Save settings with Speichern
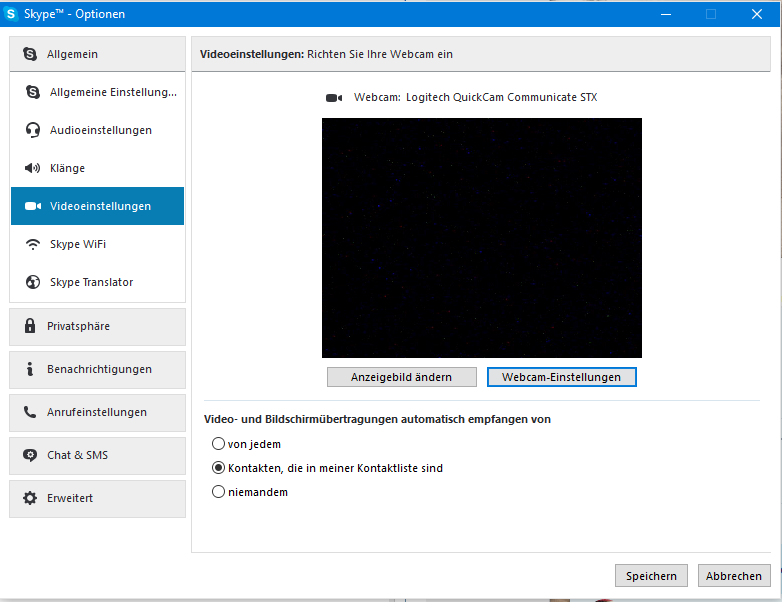The height and width of the screenshot is (602, 782). (651, 576)
